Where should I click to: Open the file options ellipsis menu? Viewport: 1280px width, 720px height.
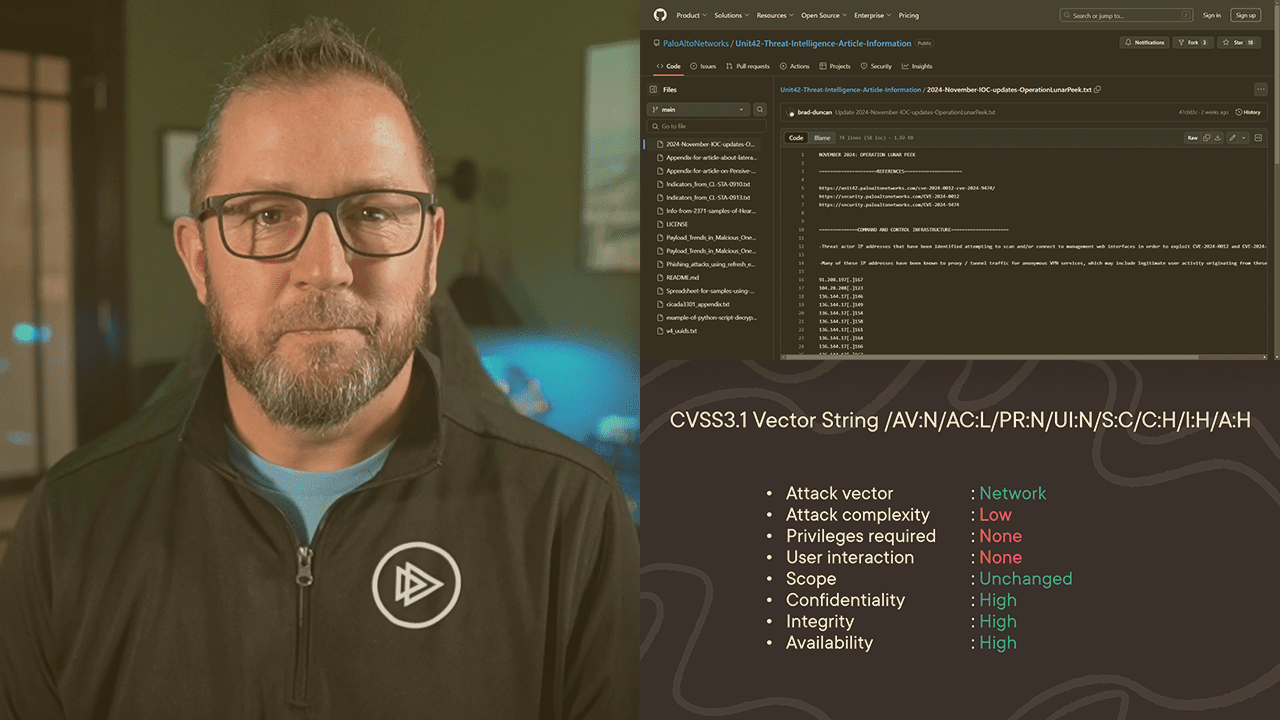pyautogui.click(x=1261, y=89)
